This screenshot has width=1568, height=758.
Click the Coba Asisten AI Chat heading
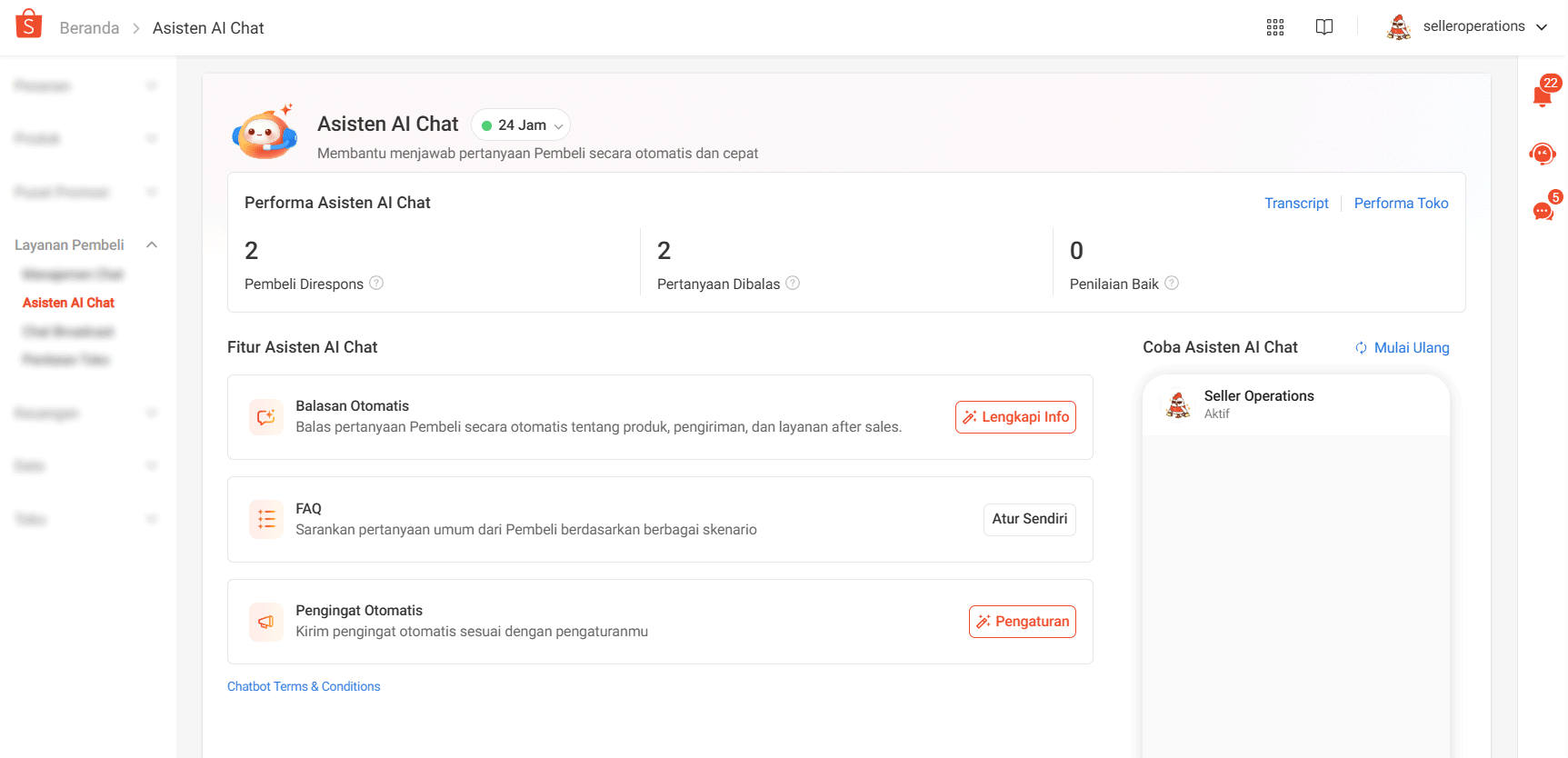tap(1220, 347)
